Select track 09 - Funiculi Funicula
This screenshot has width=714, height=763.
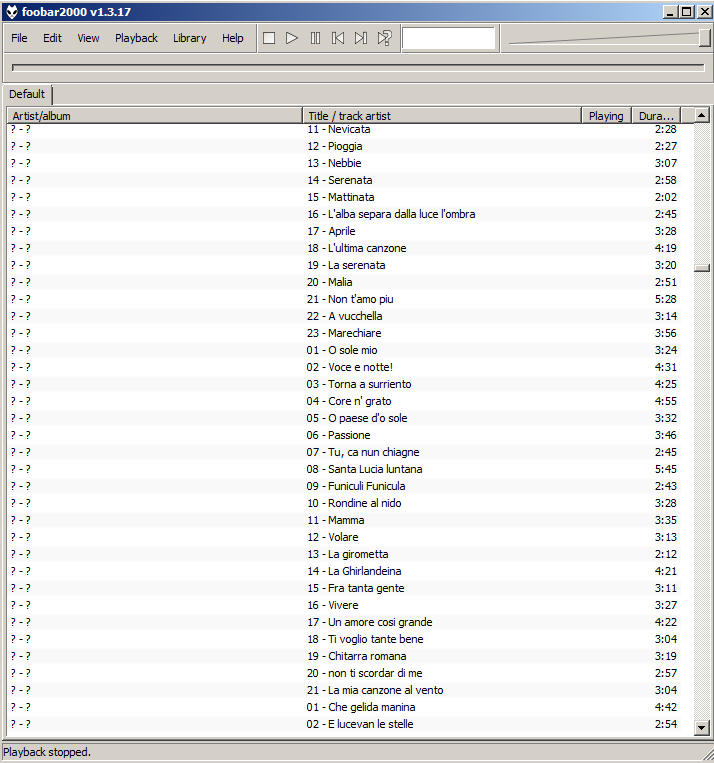coord(344,487)
